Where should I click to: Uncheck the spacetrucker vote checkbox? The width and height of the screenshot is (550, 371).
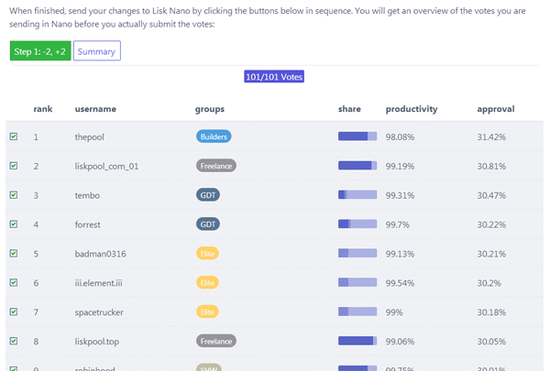(14, 312)
